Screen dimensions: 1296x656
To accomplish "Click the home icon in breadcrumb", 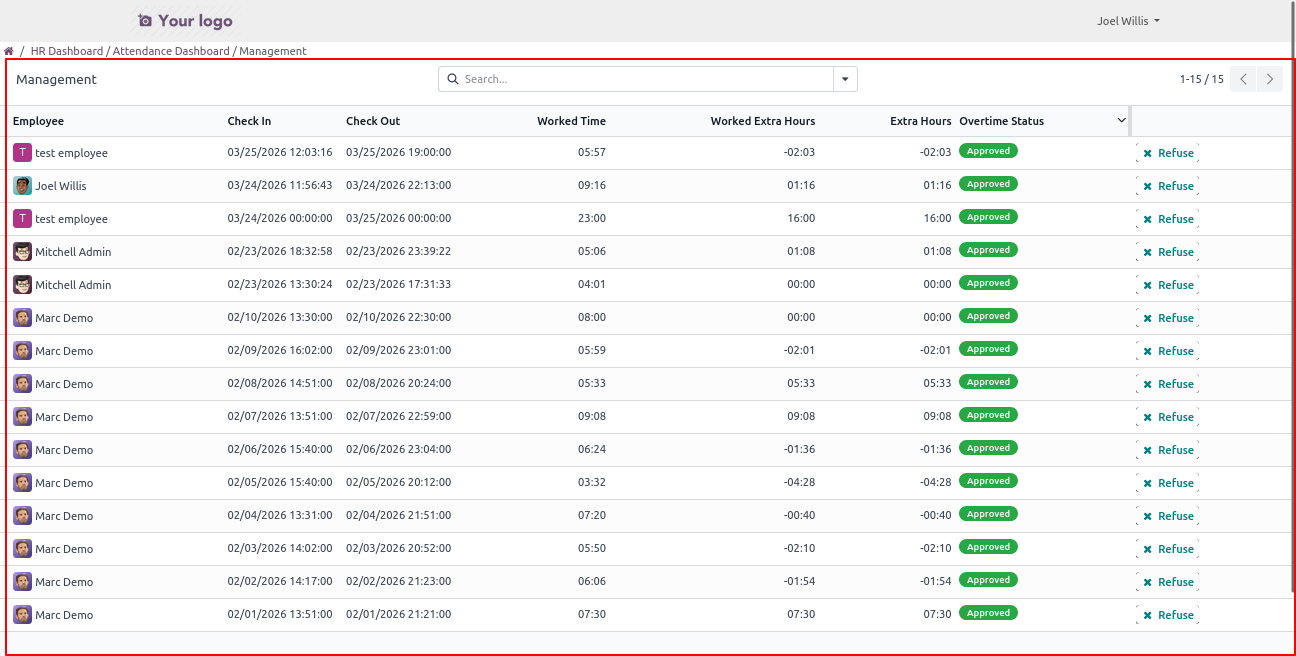I will point(9,51).
